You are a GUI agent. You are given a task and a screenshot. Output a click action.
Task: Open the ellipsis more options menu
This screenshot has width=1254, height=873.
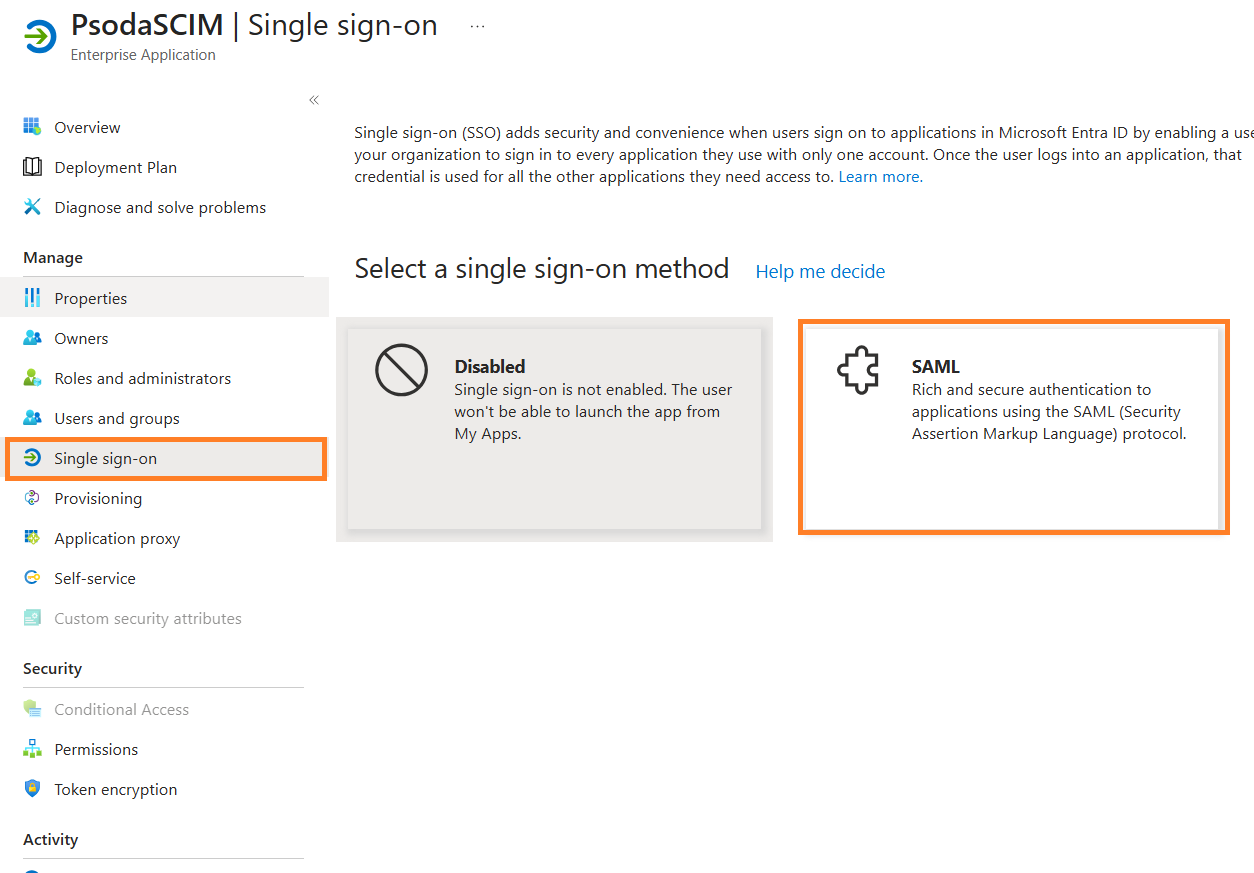[x=477, y=27]
